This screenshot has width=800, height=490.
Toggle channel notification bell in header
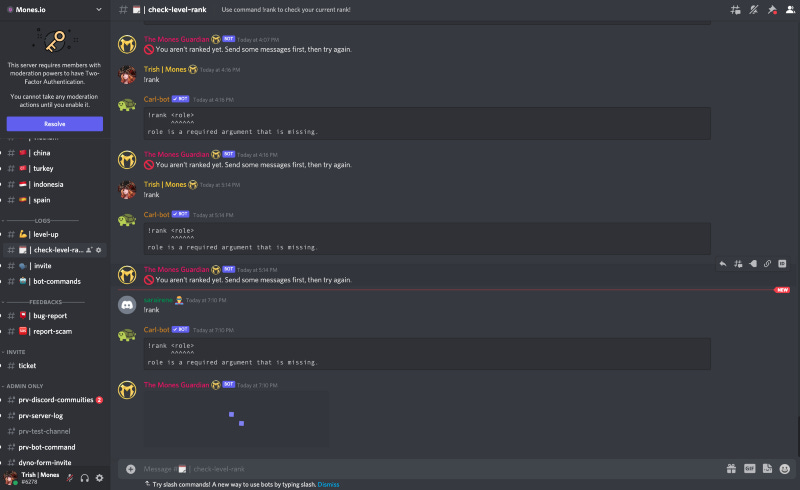click(754, 10)
